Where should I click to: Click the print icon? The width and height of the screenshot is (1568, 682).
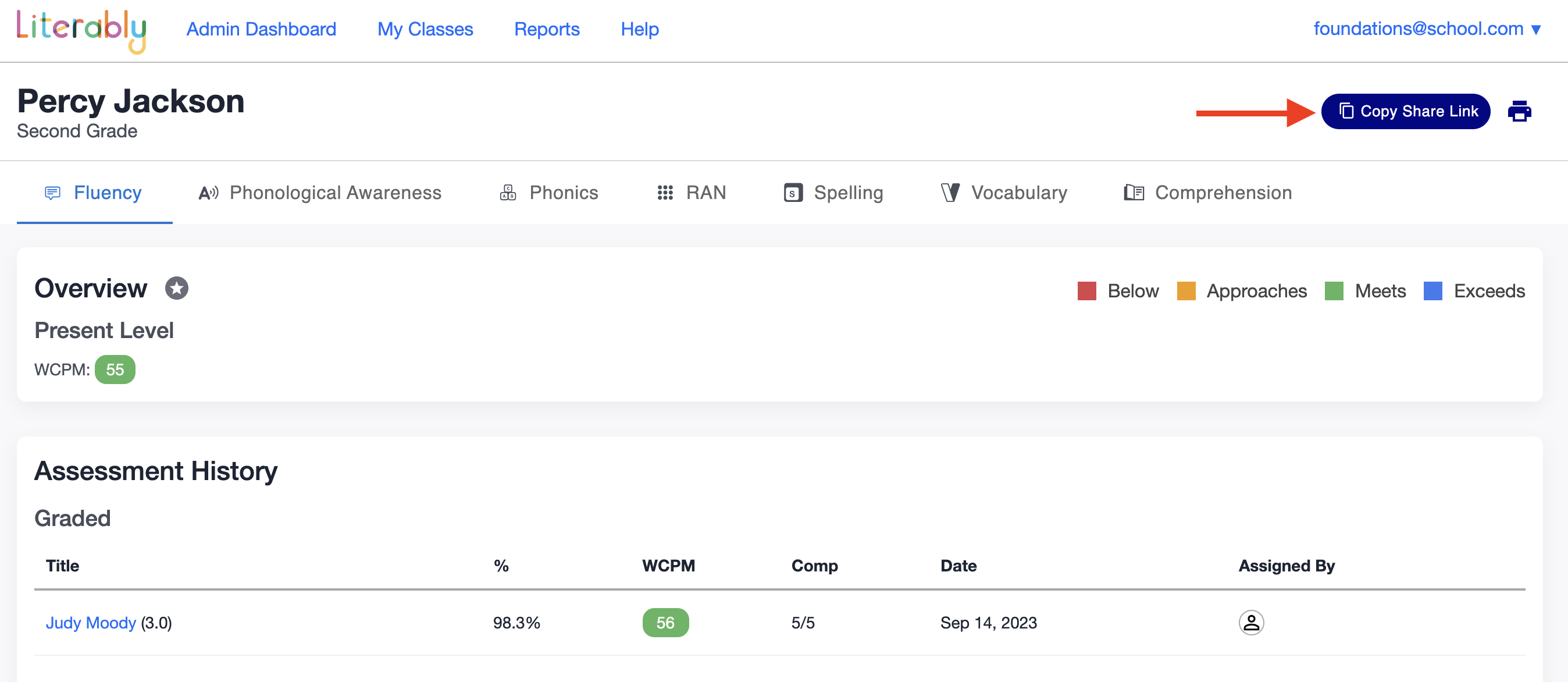1519,111
